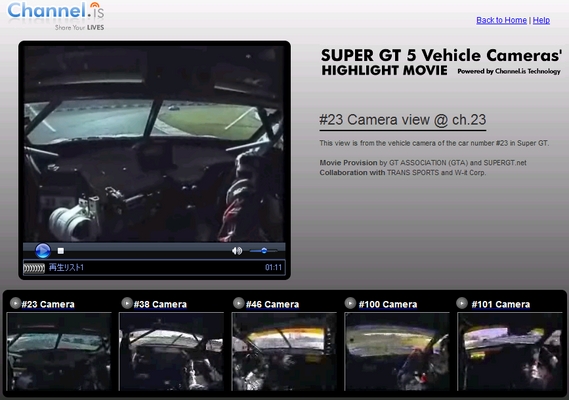
Task: Click the Channel.is logo
Action: click(56, 16)
